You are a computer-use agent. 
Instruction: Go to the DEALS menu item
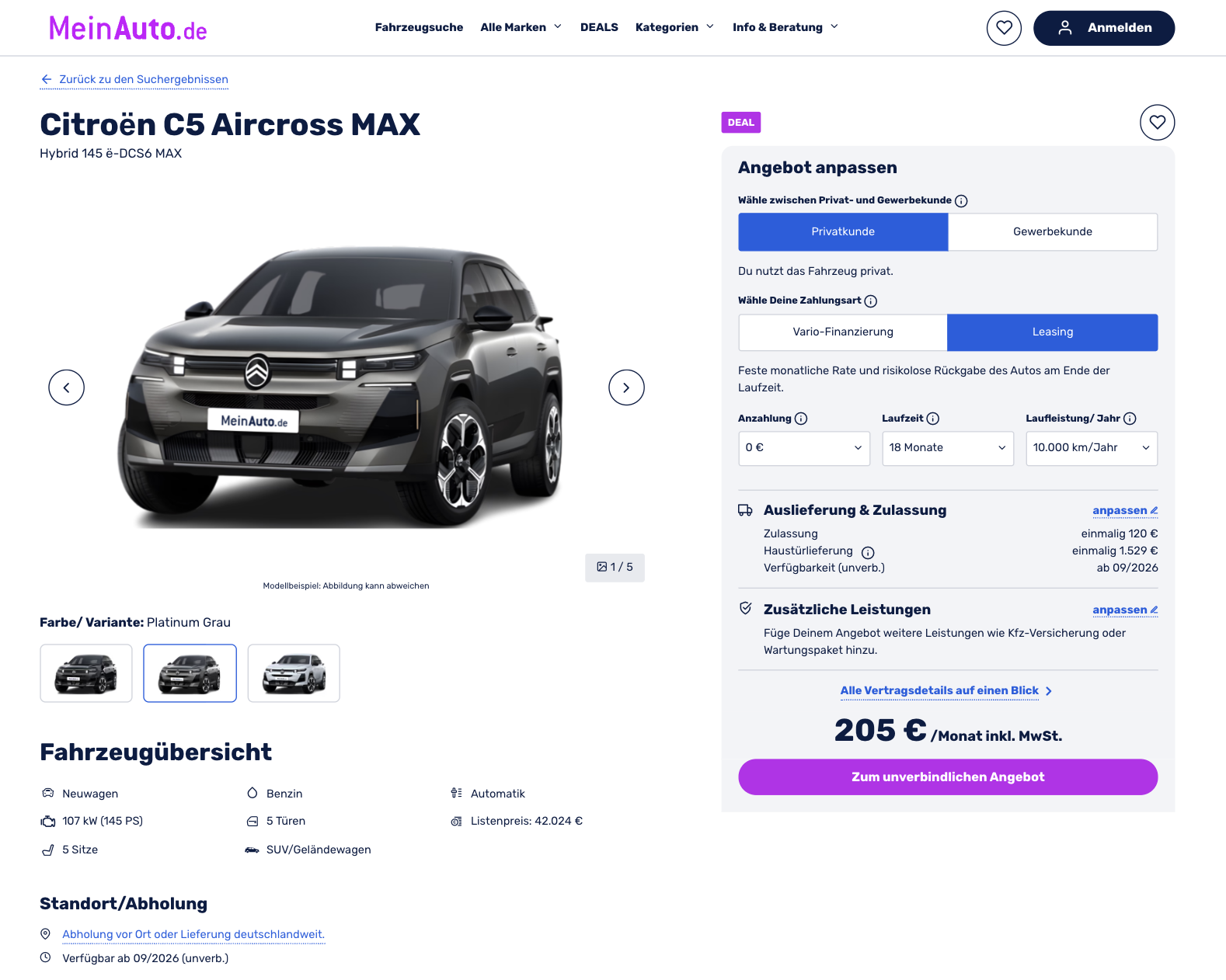[x=599, y=27]
